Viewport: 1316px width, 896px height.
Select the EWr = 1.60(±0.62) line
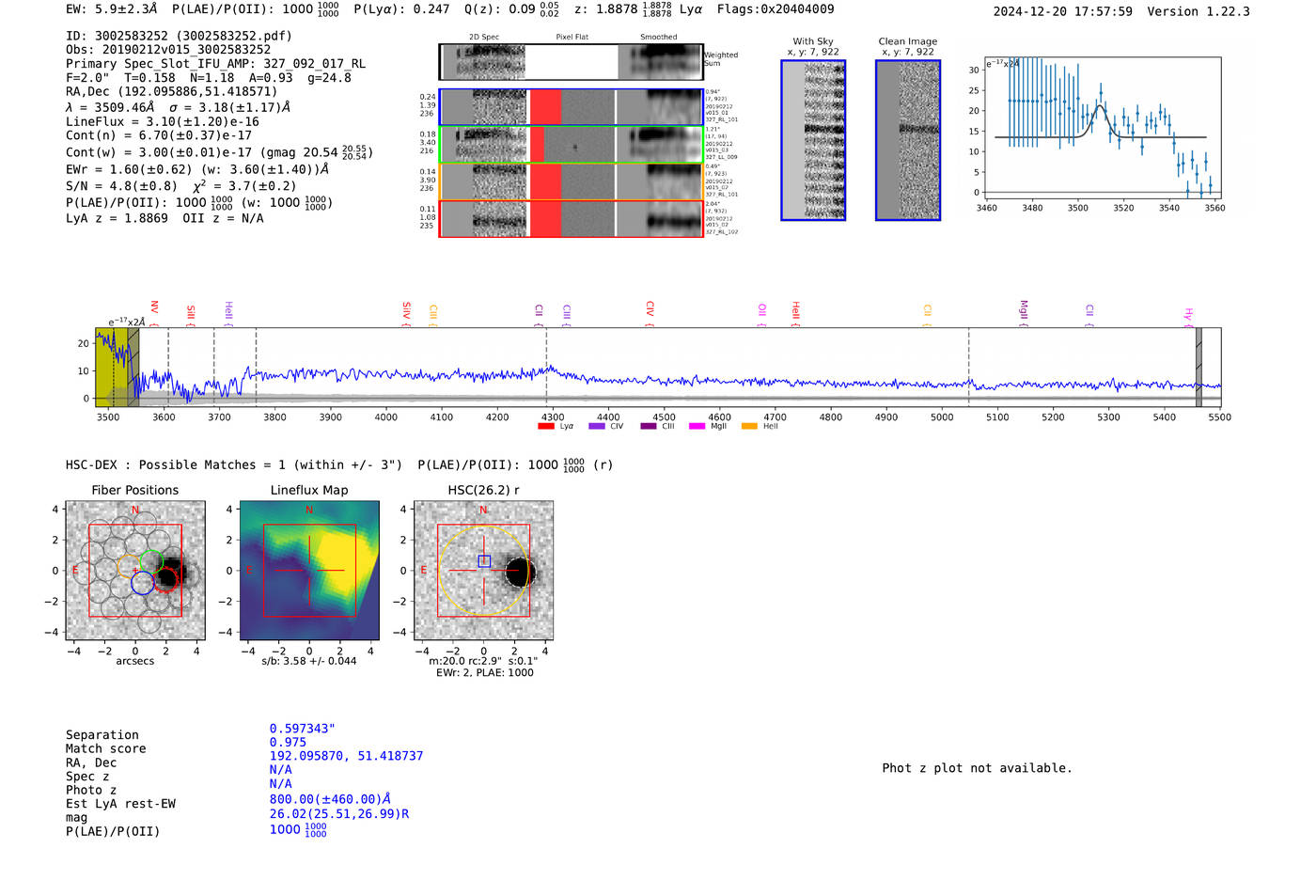[197, 170]
